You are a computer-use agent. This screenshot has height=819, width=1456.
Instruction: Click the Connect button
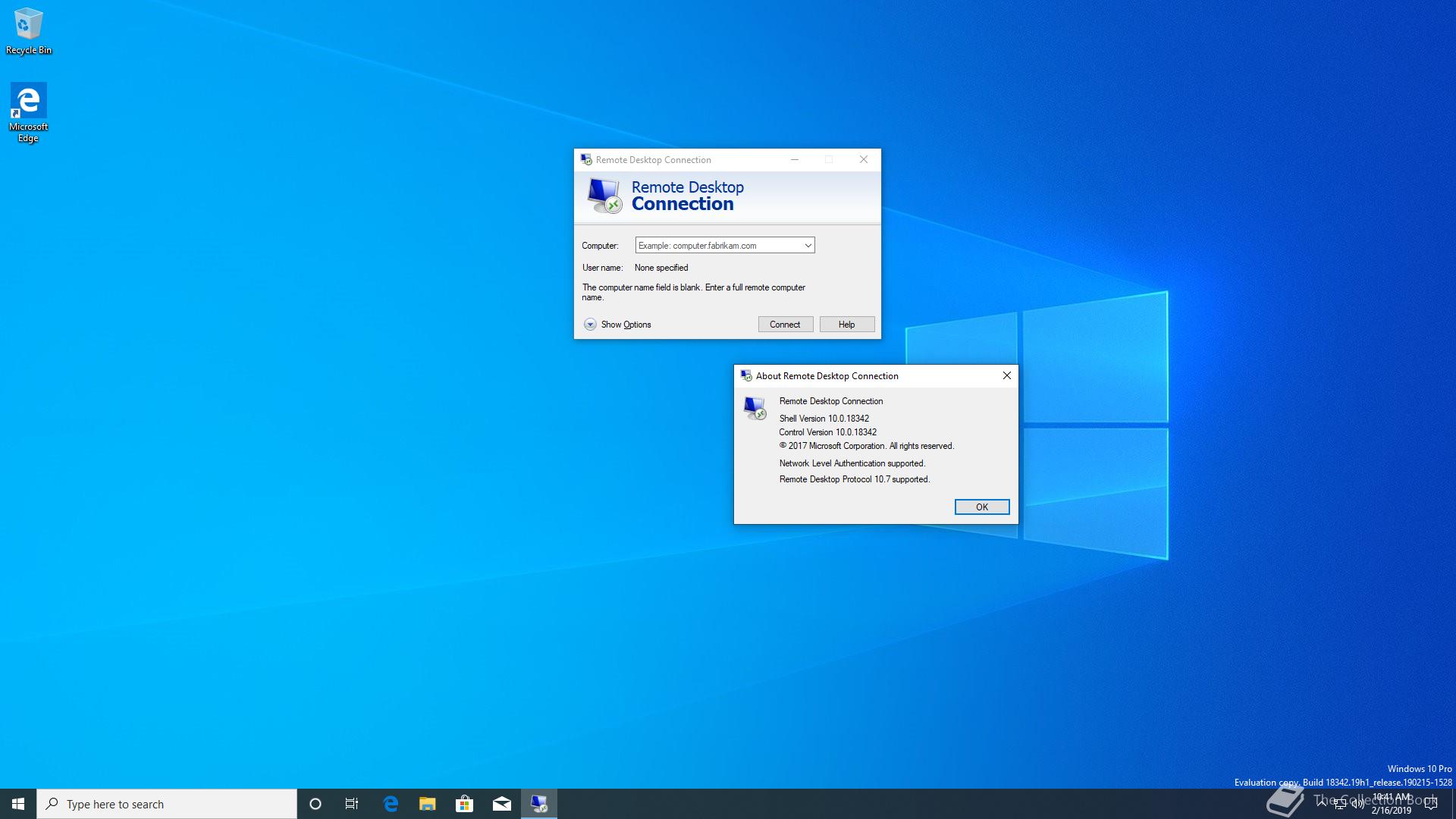(x=786, y=325)
